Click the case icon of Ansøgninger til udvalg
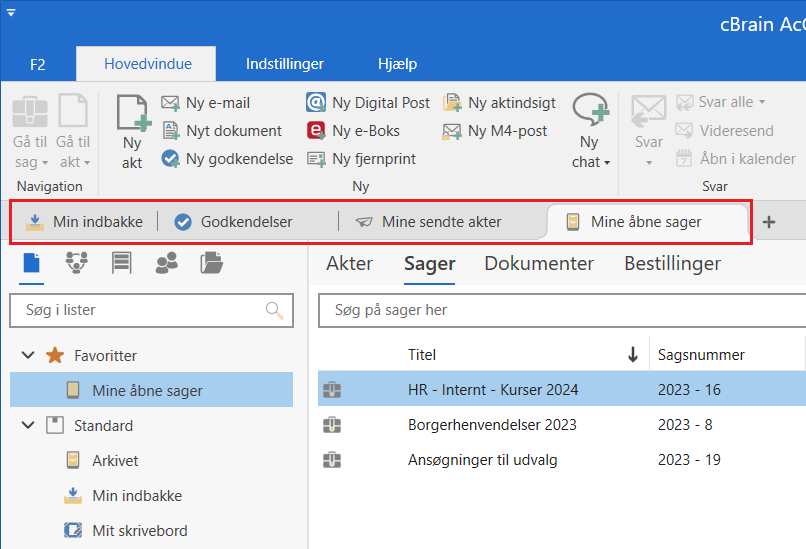Viewport: 806px width, 549px height. pyautogui.click(x=332, y=460)
